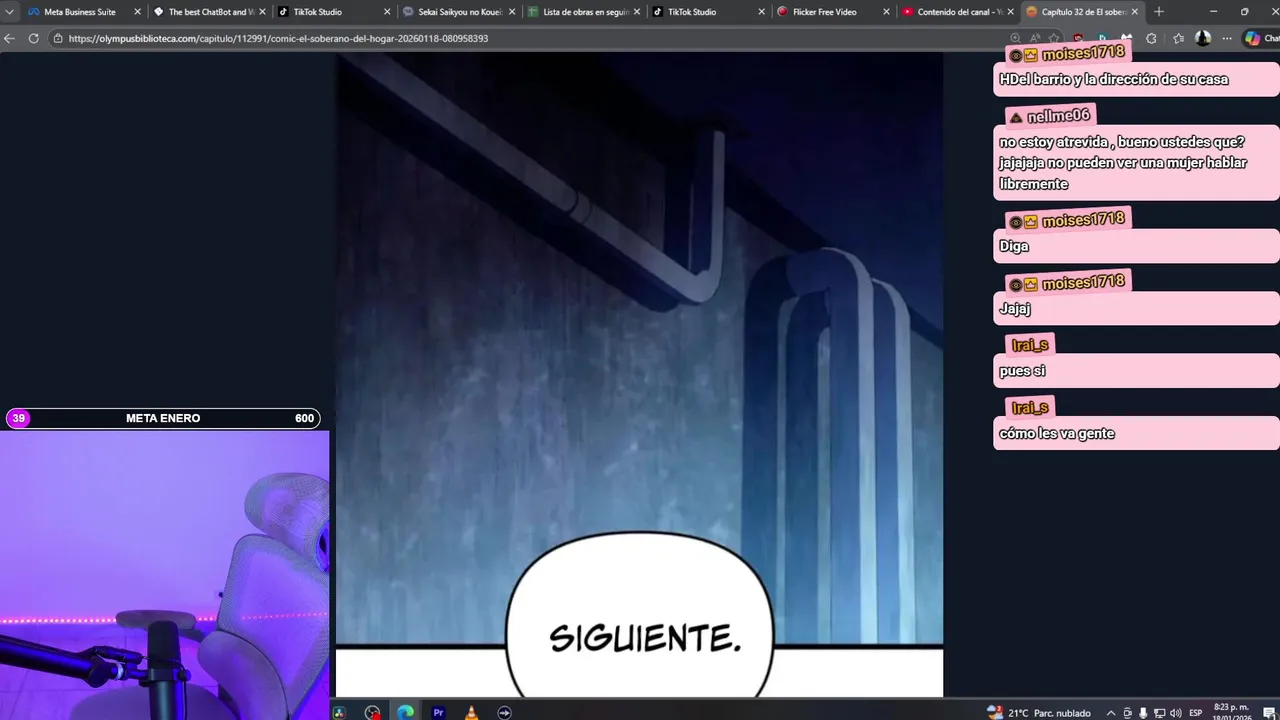Reload the current page
The height and width of the screenshot is (720, 1280).
coord(33,38)
